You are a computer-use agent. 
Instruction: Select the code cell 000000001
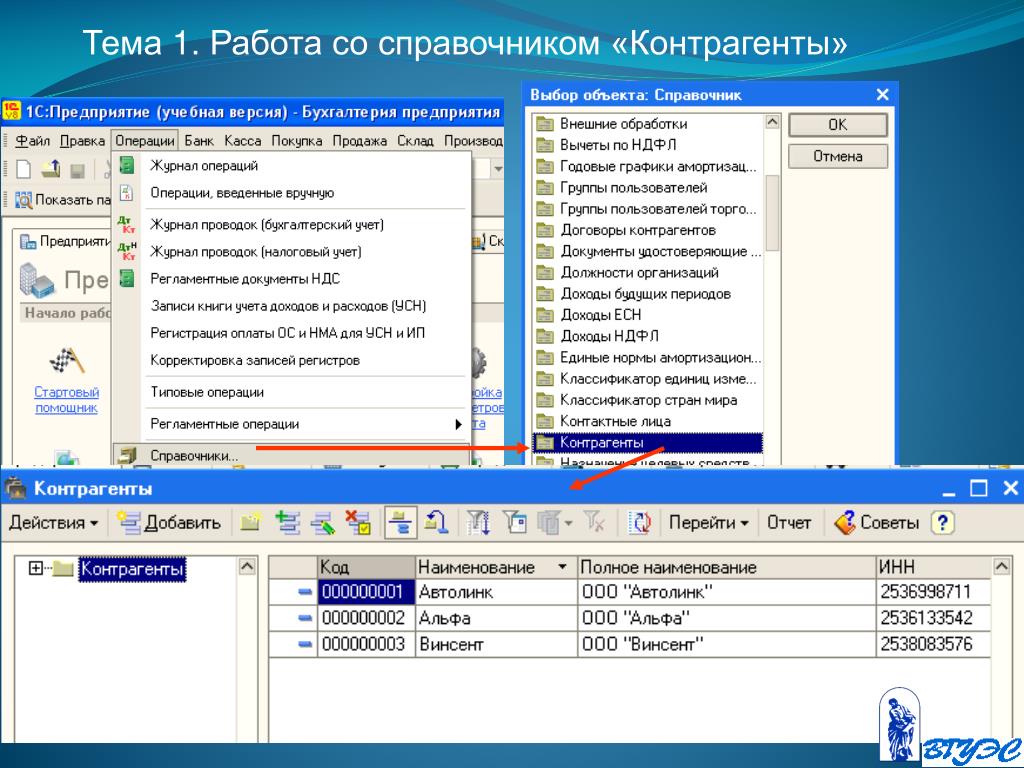pyautogui.click(x=366, y=592)
